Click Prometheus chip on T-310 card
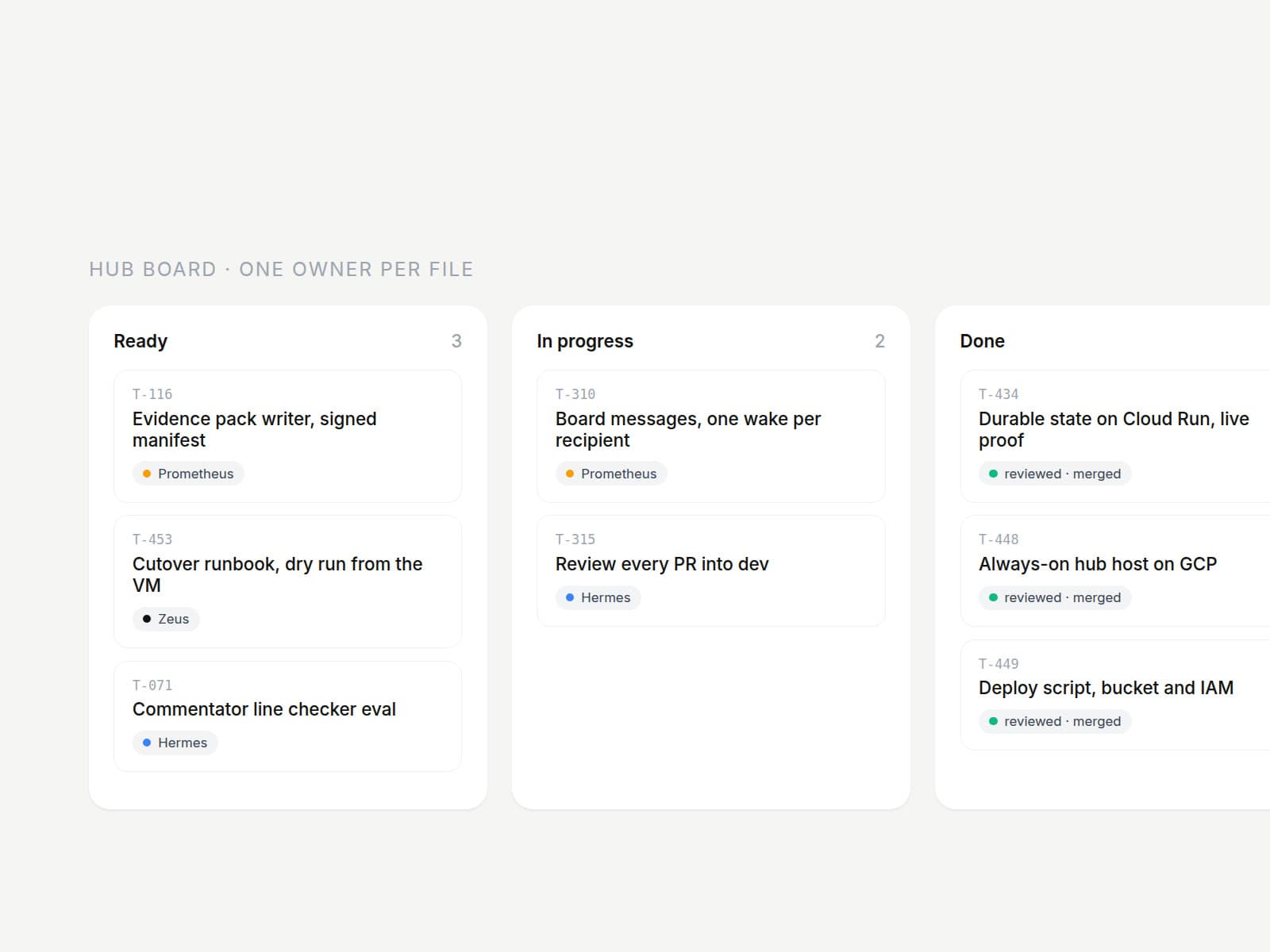This screenshot has height=952, width=1270. tap(611, 474)
